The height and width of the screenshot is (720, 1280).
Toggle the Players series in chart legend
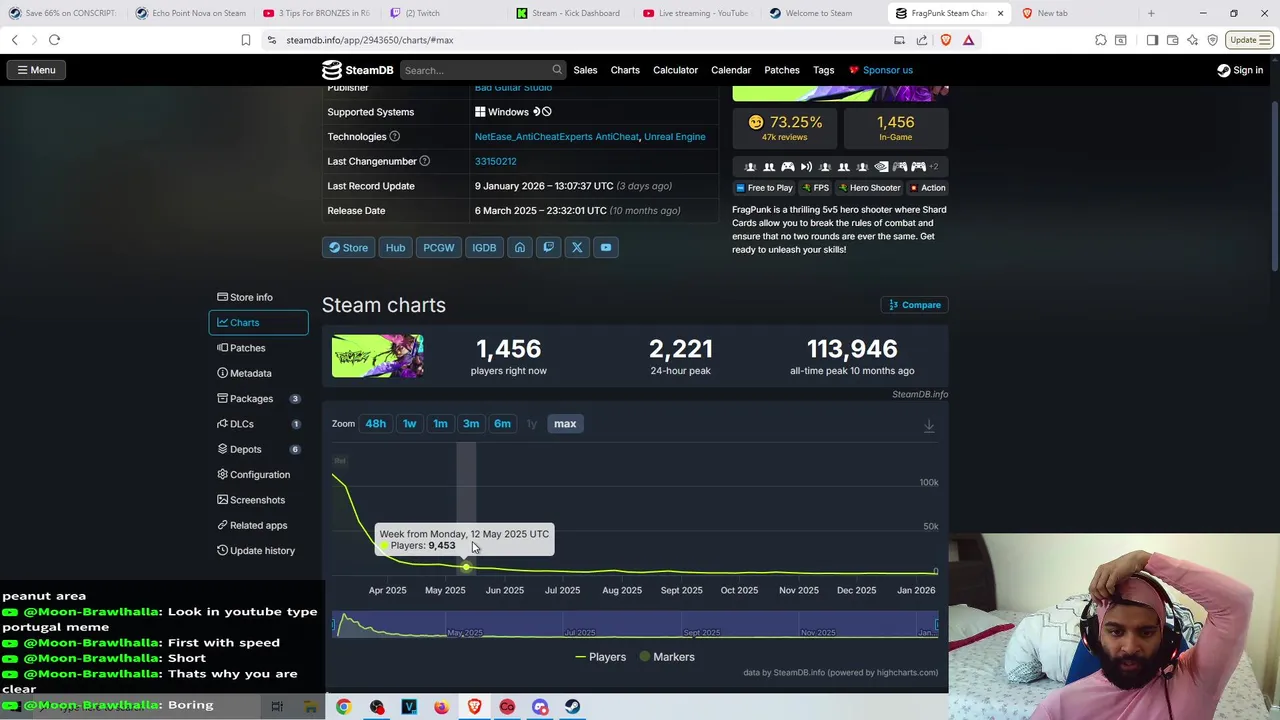click(600, 657)
